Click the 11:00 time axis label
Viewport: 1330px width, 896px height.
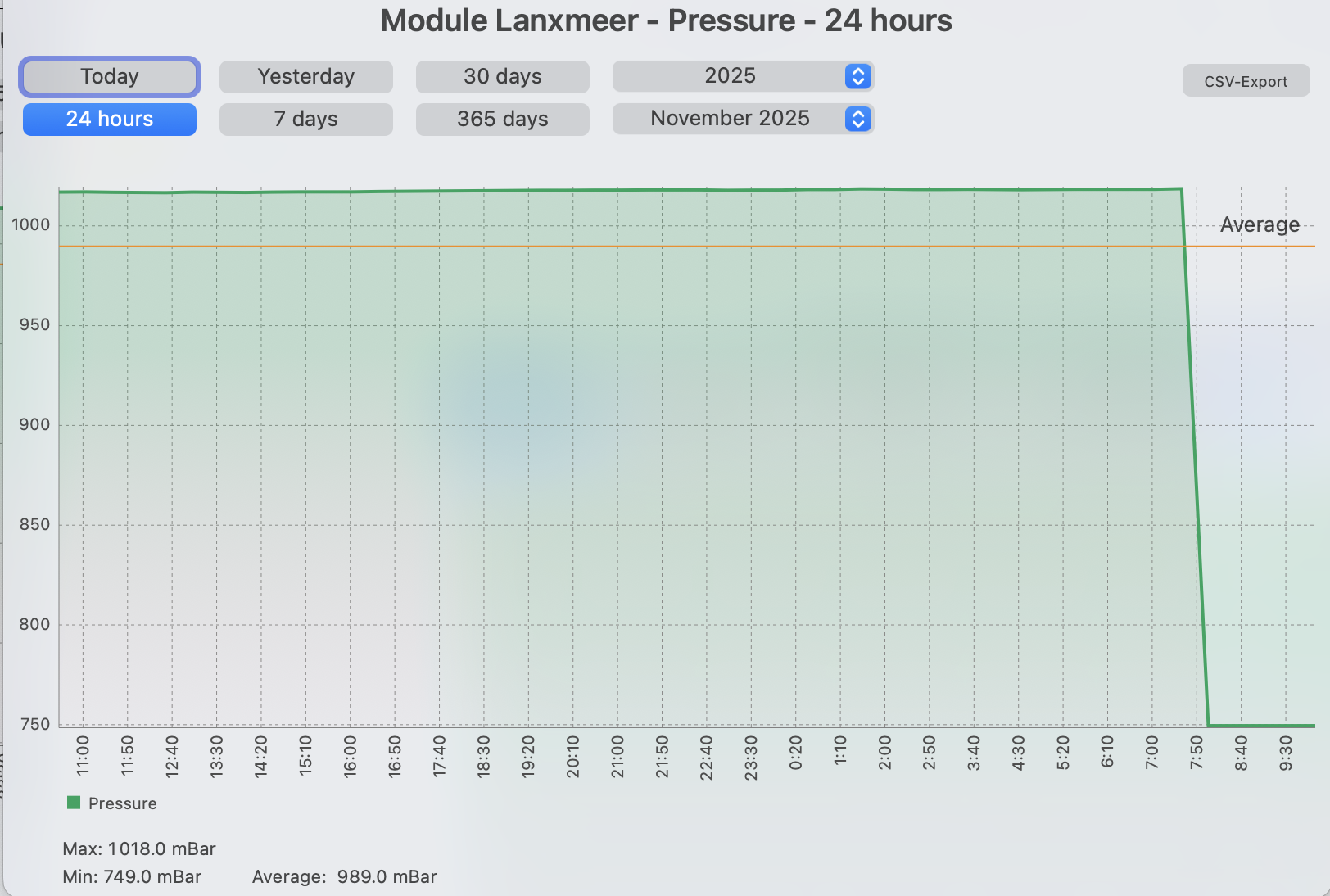83,754
